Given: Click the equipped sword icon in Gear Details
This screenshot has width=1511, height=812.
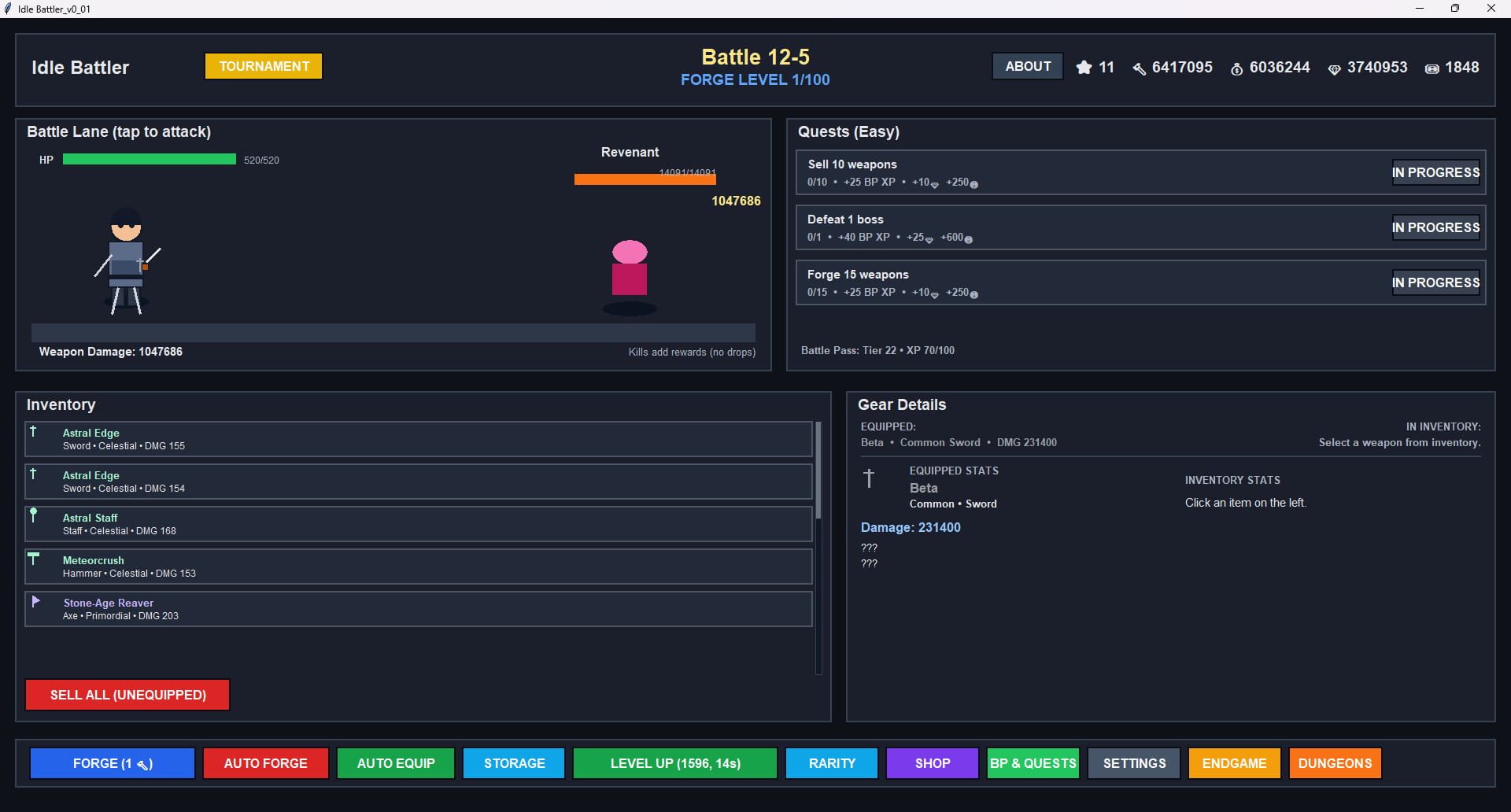Looking at the screenshot, I should coord(870,478).
